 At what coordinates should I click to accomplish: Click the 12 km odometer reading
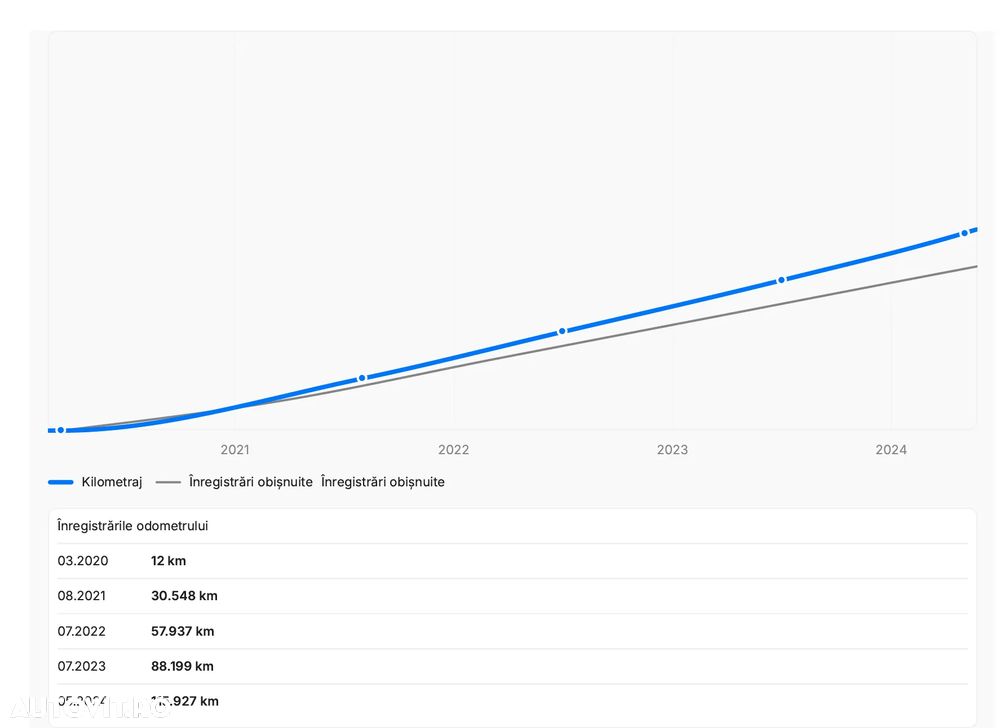coord(168,561)
